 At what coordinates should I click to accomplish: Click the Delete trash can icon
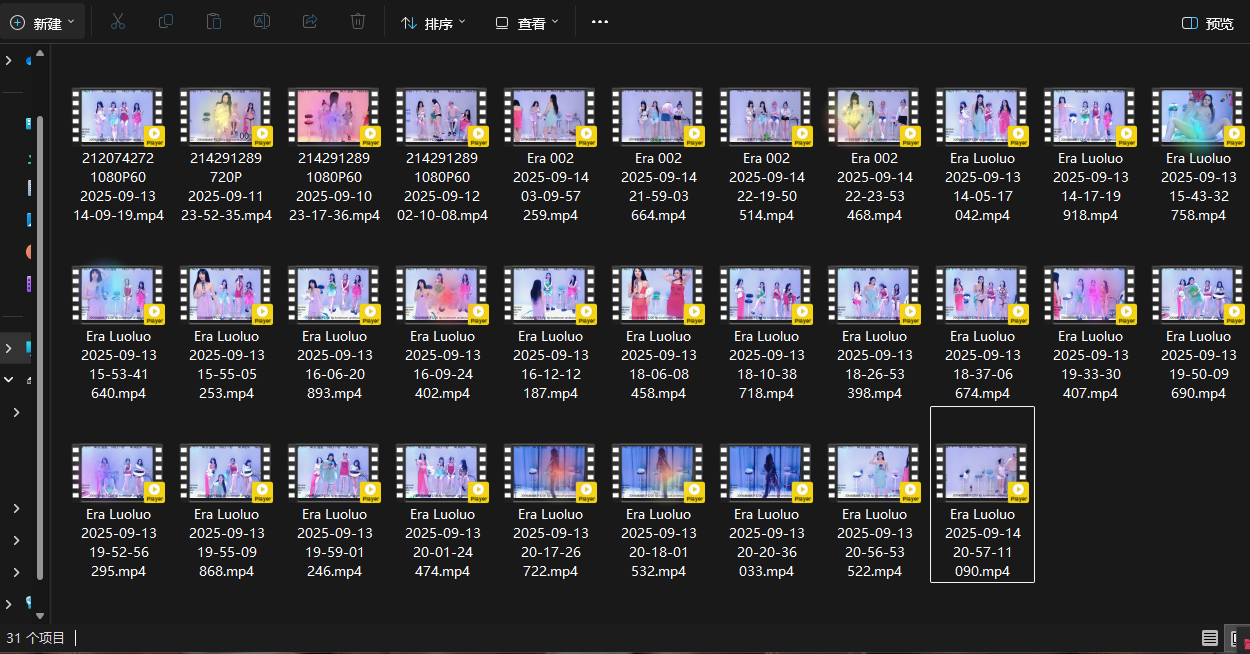358,22
